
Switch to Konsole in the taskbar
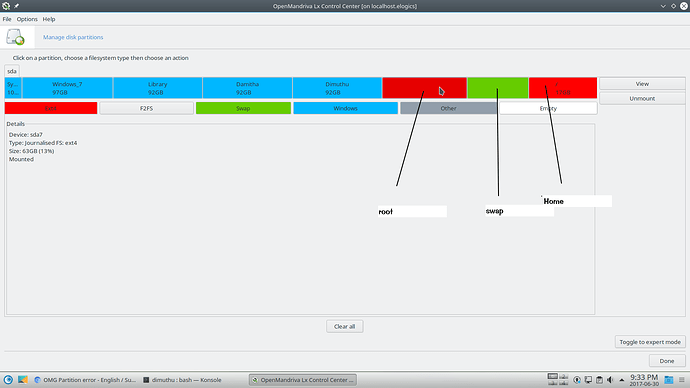[183, 380]
